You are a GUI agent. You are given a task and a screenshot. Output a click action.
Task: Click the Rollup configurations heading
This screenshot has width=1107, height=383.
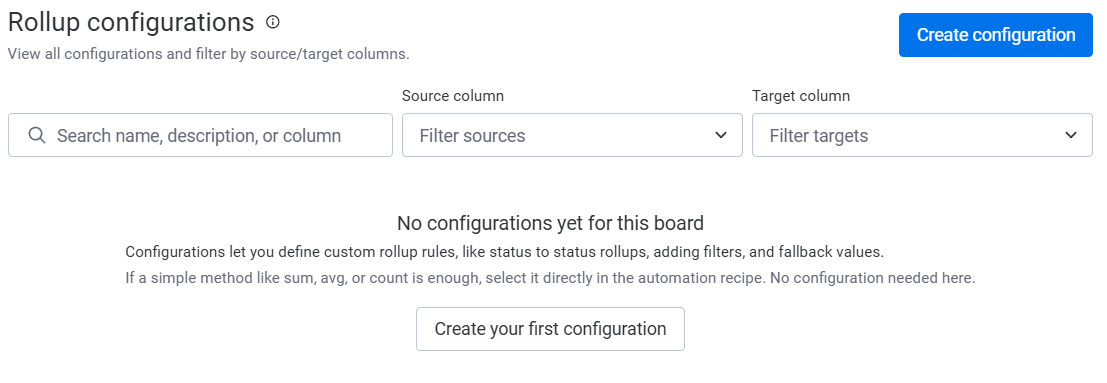point(131,23)
